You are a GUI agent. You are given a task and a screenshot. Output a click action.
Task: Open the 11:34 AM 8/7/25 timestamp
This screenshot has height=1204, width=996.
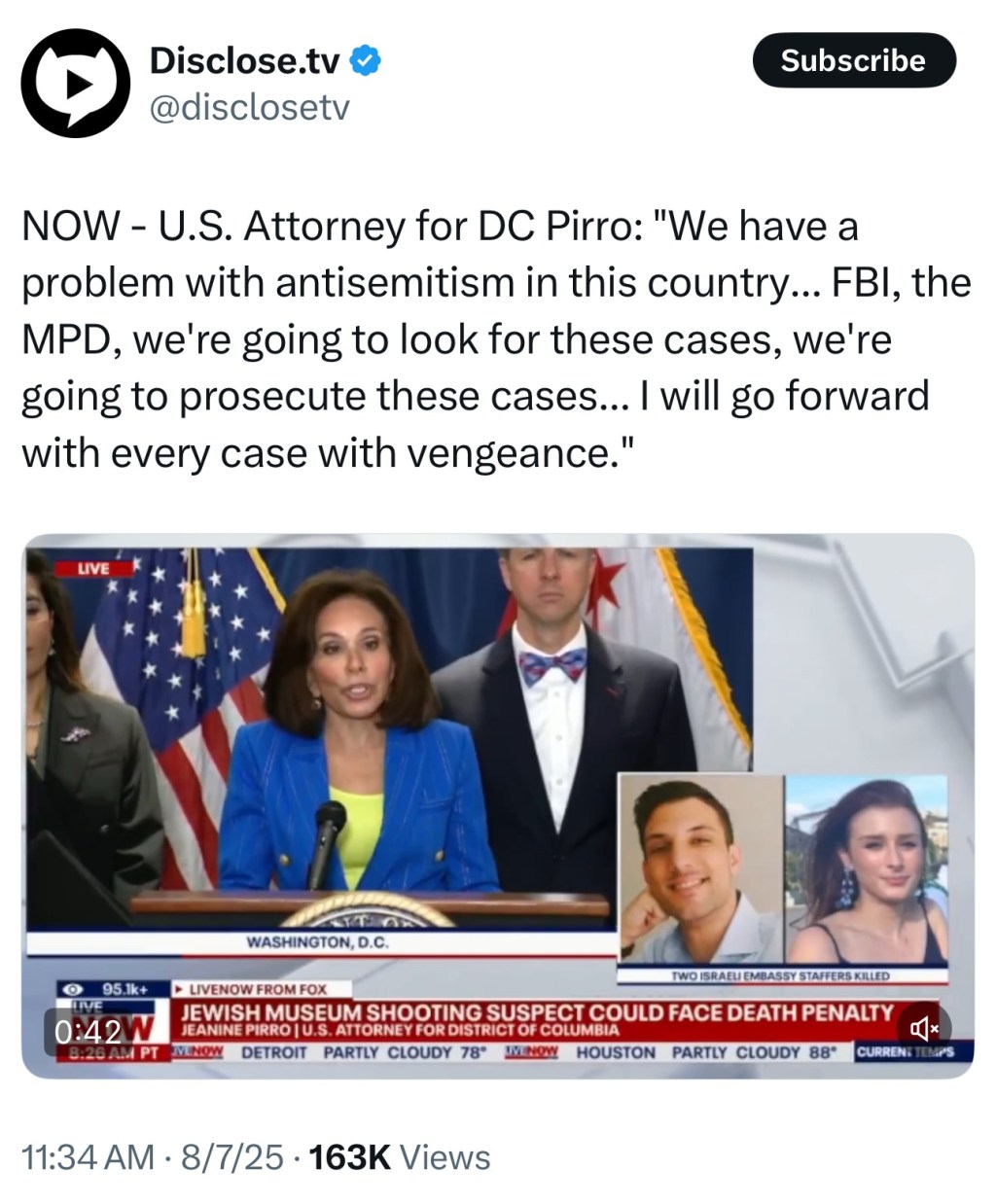tap(153, 1157)
